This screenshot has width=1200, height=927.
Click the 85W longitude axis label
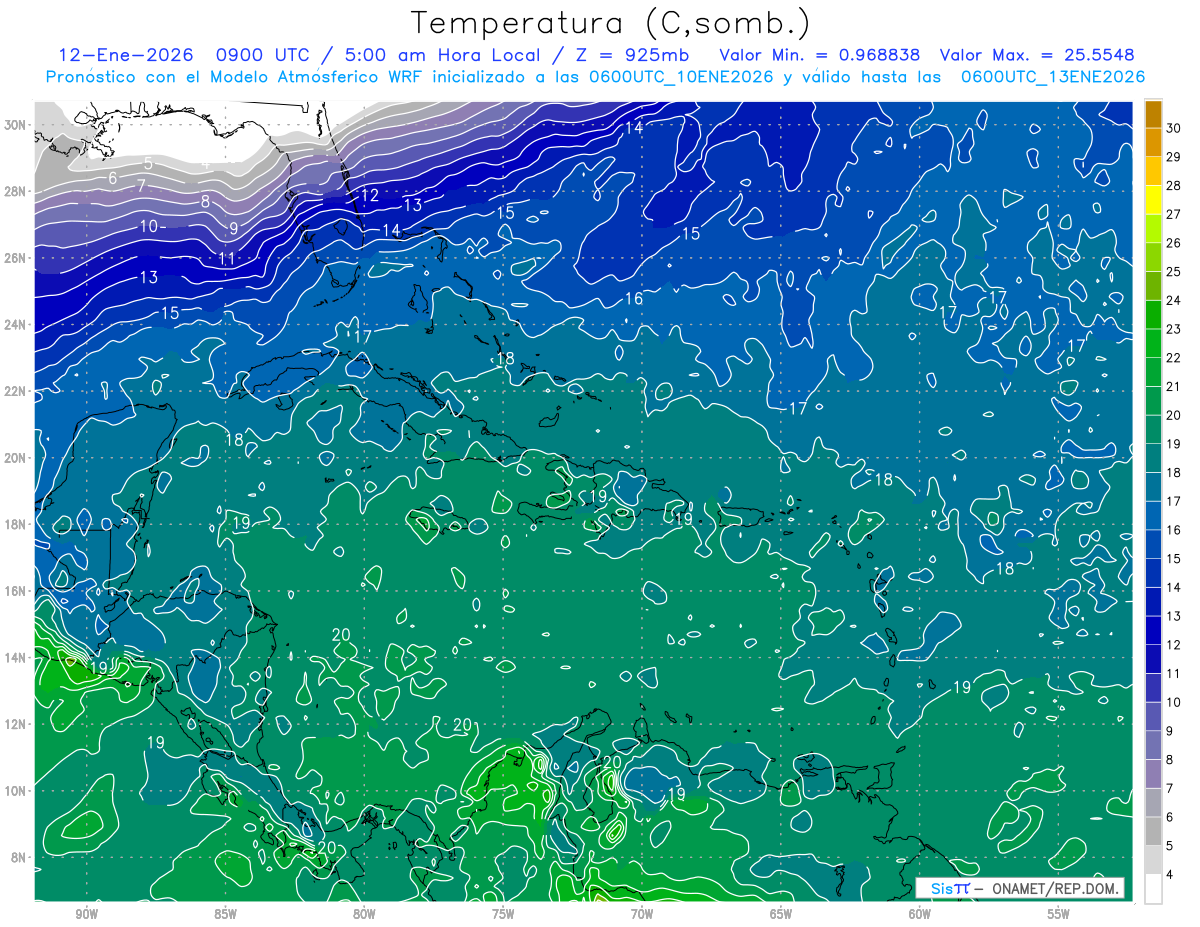point(225,914)
